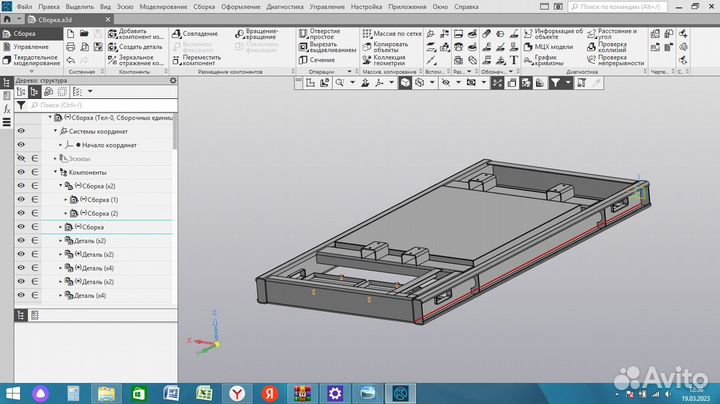Create a new document with the blank page icon
Viewport: 720px width, 404px height.
tap(70, 34)
